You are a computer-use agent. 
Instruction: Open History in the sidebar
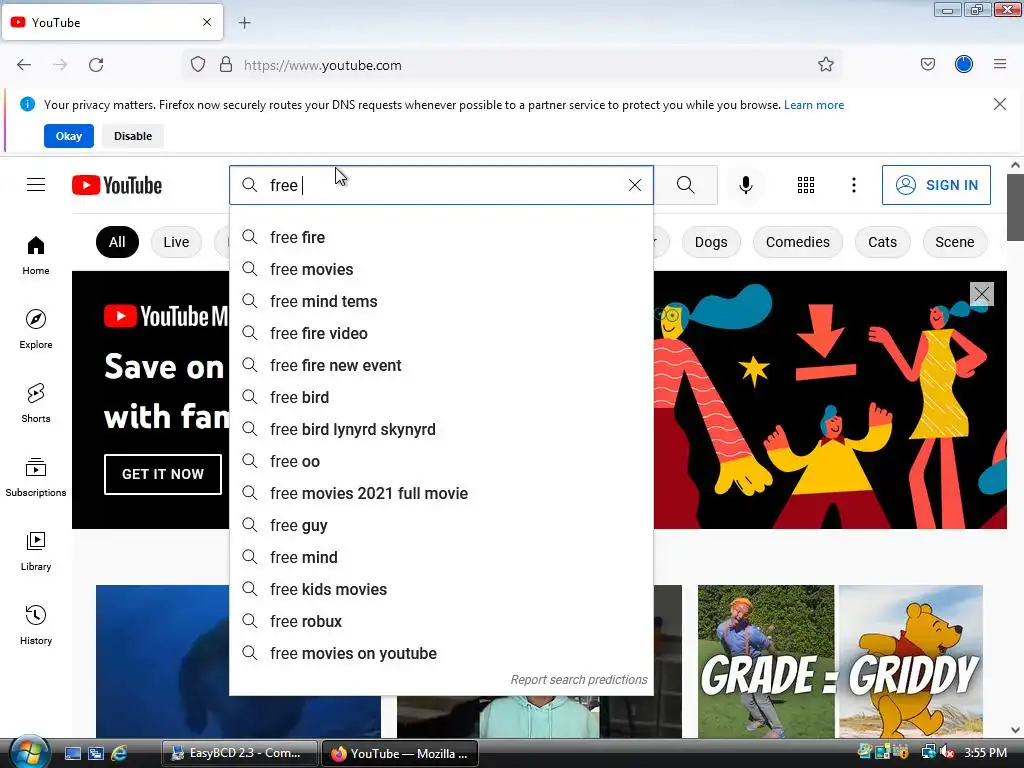(36, 625)
